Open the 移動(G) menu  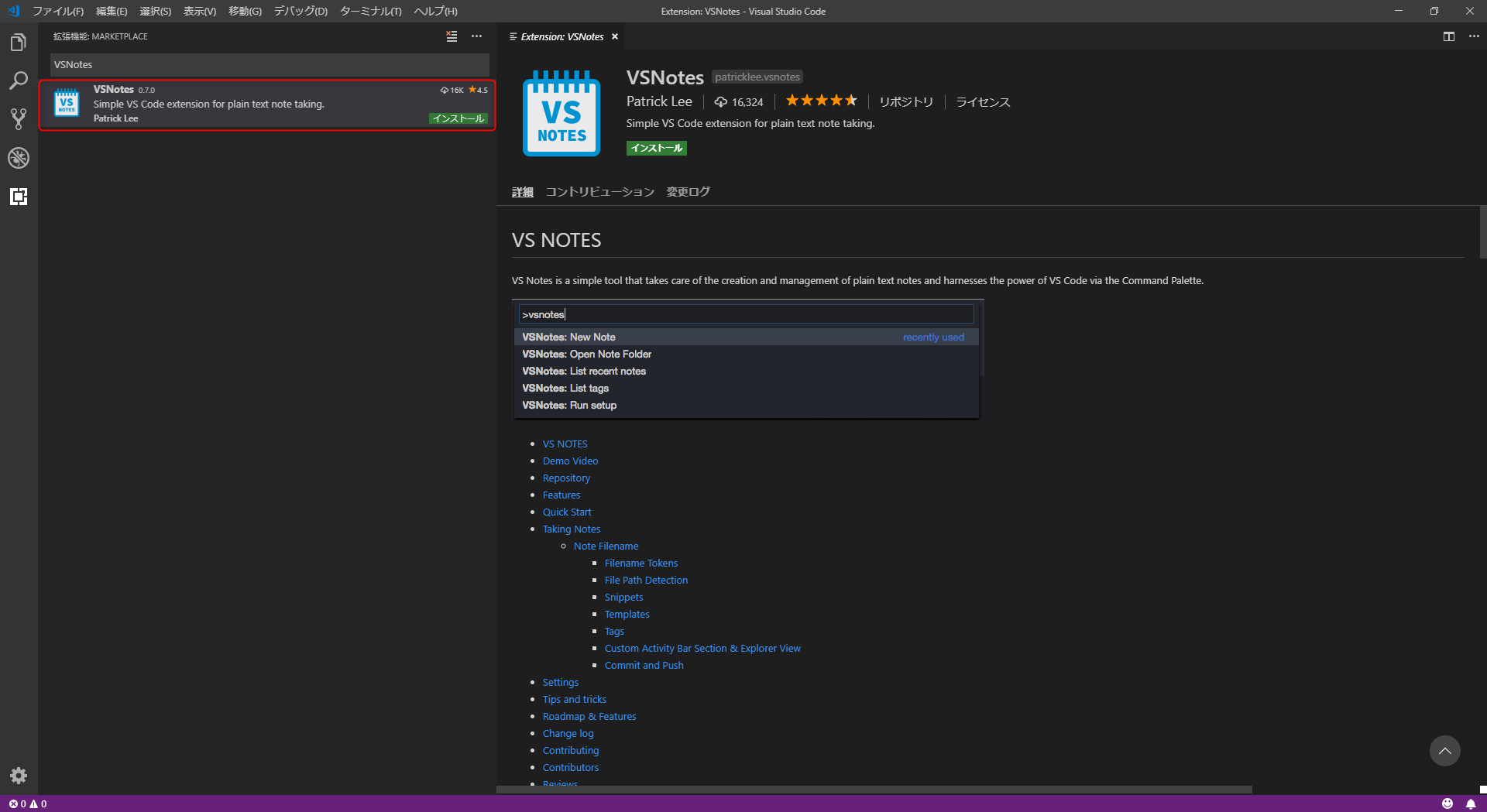point(245,11)
